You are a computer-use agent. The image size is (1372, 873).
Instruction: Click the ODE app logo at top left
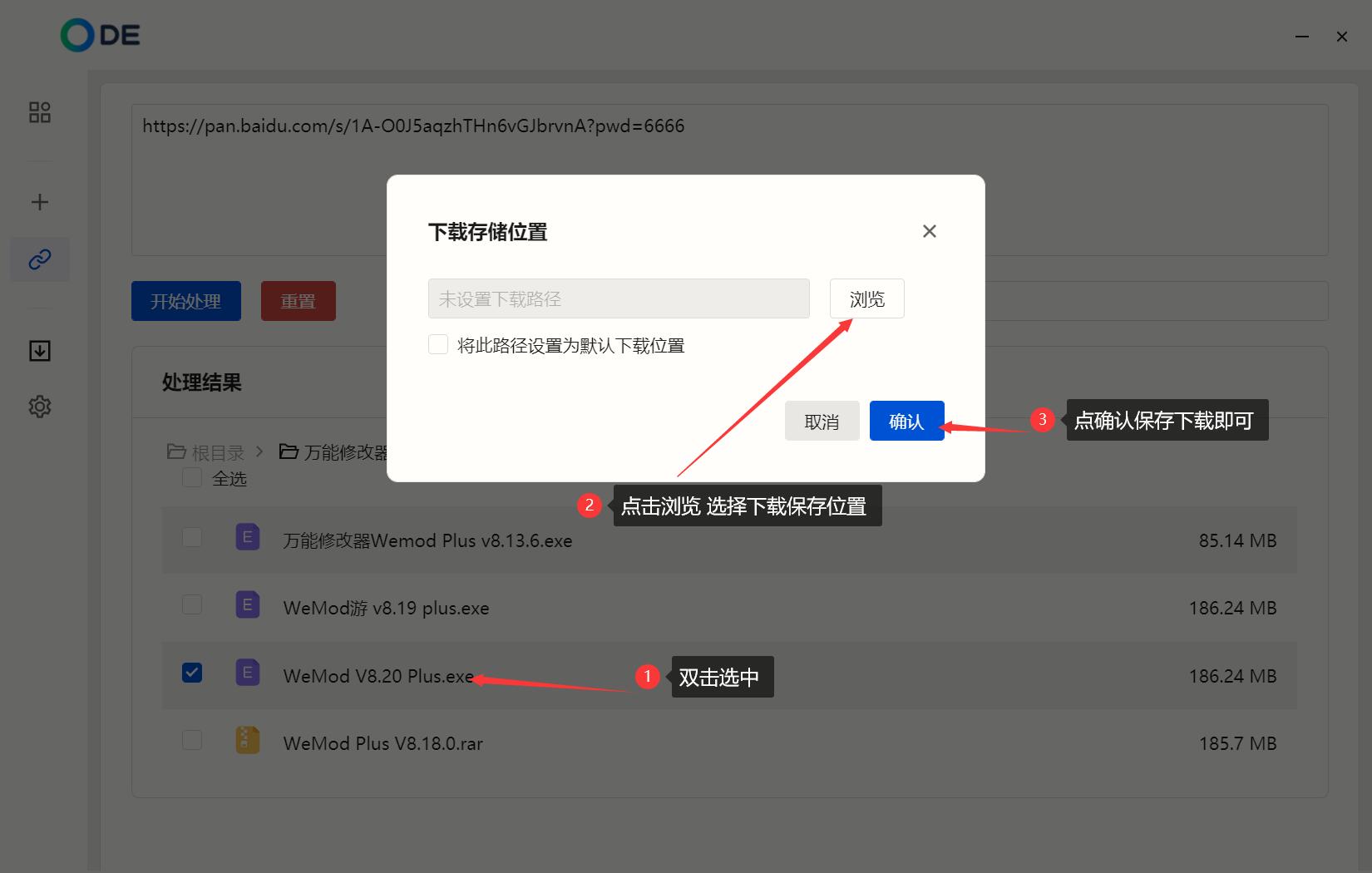pyautogui.click(x=99, y=35)
